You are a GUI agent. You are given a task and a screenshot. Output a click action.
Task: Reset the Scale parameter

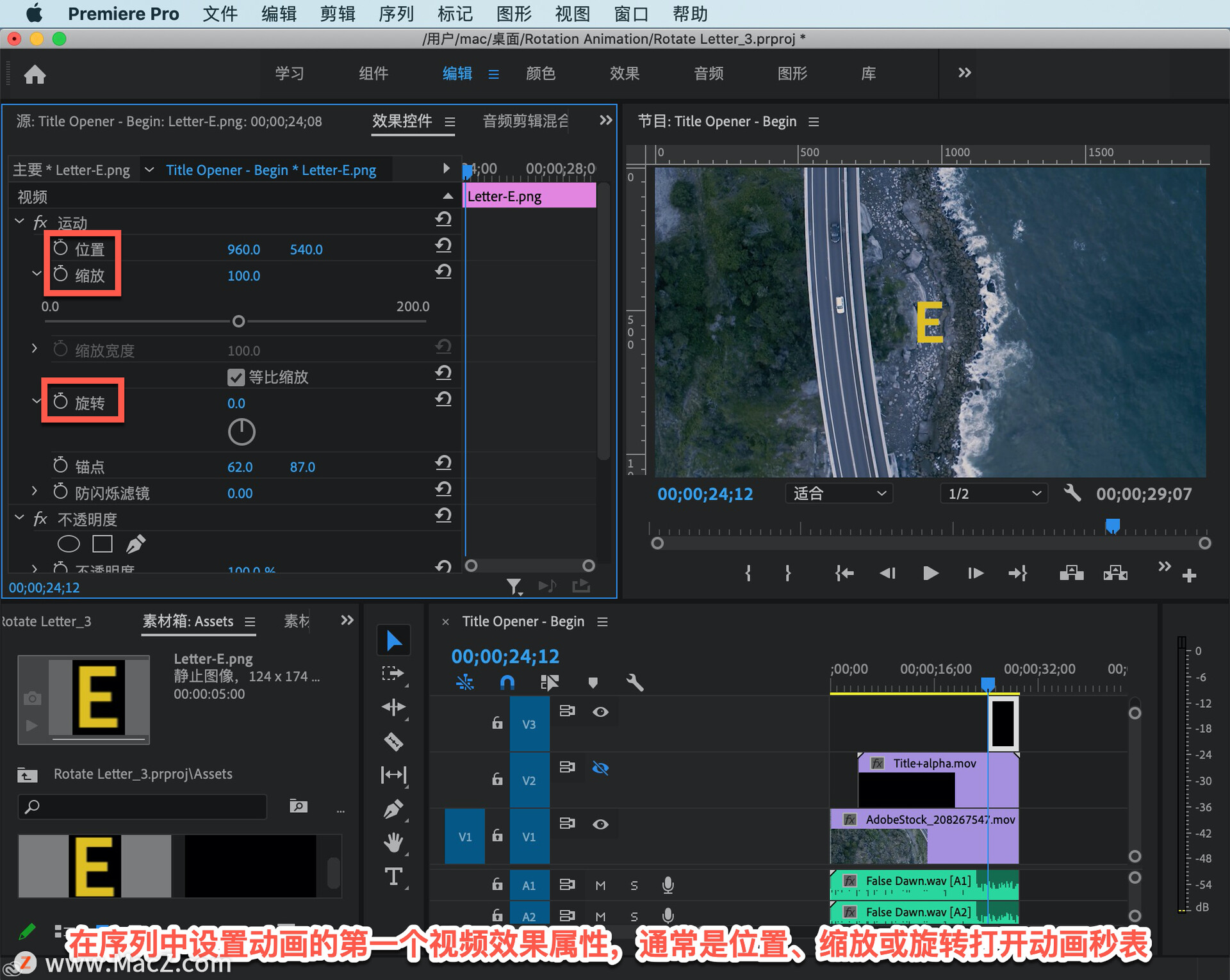443,272
